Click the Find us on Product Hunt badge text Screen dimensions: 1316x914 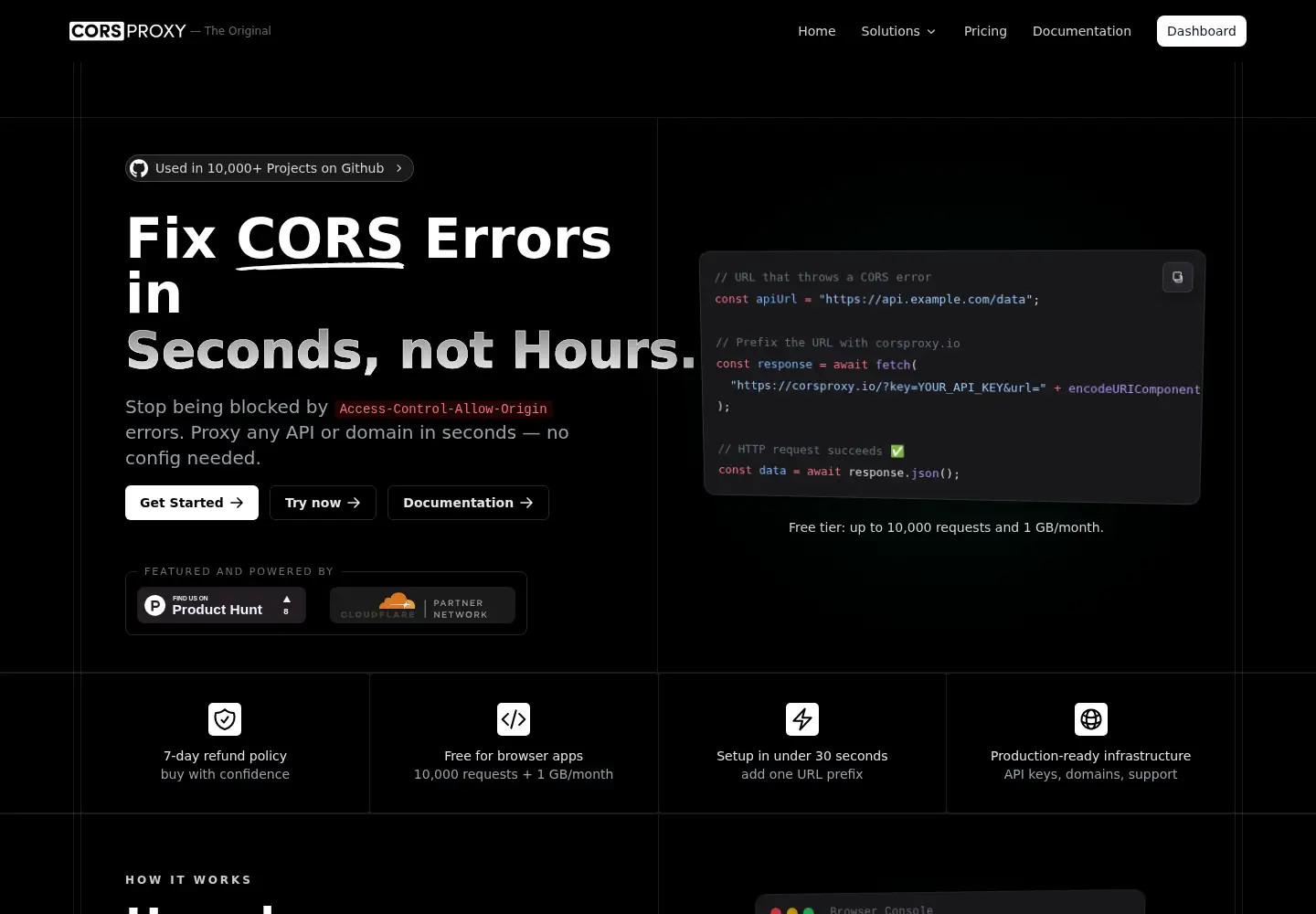tap(218, 605)
